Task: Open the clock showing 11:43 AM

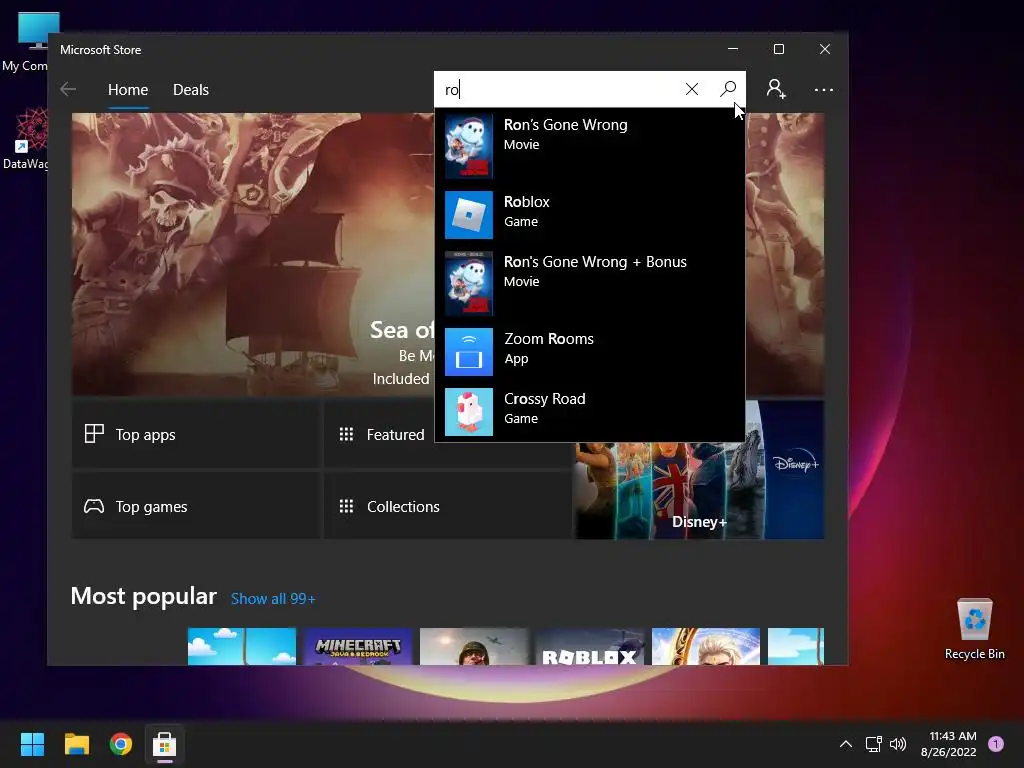Action: click(x=949, y=744)
